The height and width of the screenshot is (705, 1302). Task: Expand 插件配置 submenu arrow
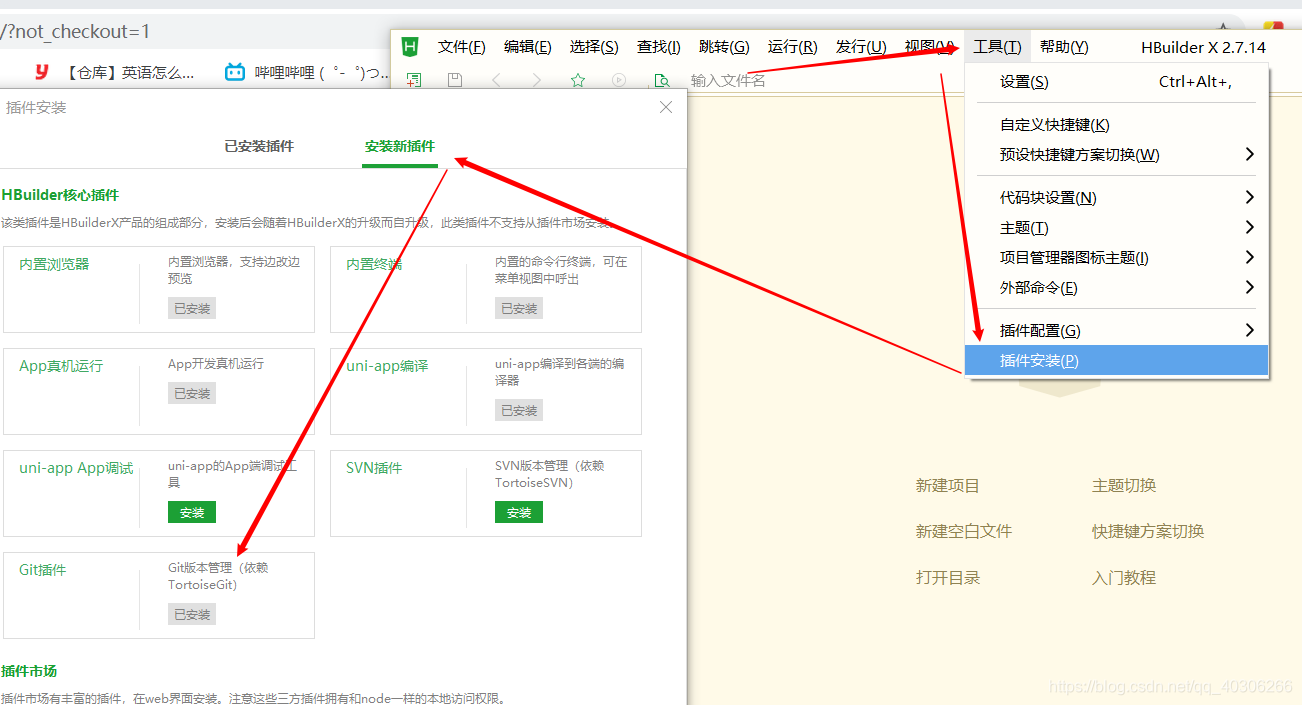tap(1249, 330)
